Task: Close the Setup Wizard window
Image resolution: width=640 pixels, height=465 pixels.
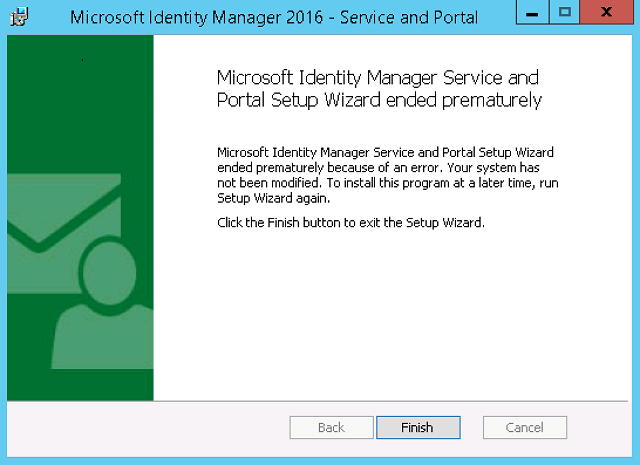Action: [x=607, y=12]
